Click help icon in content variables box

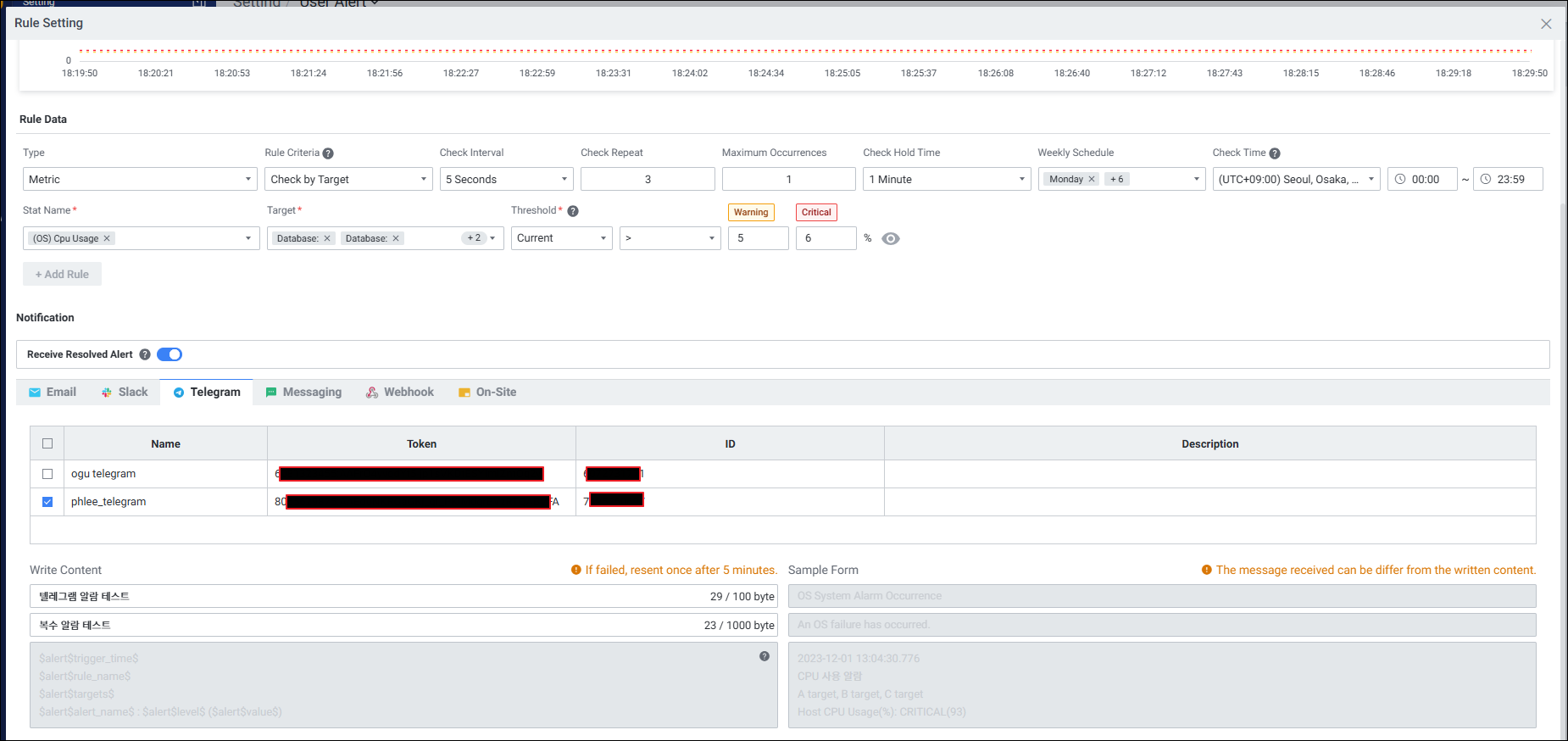point(764,656)
